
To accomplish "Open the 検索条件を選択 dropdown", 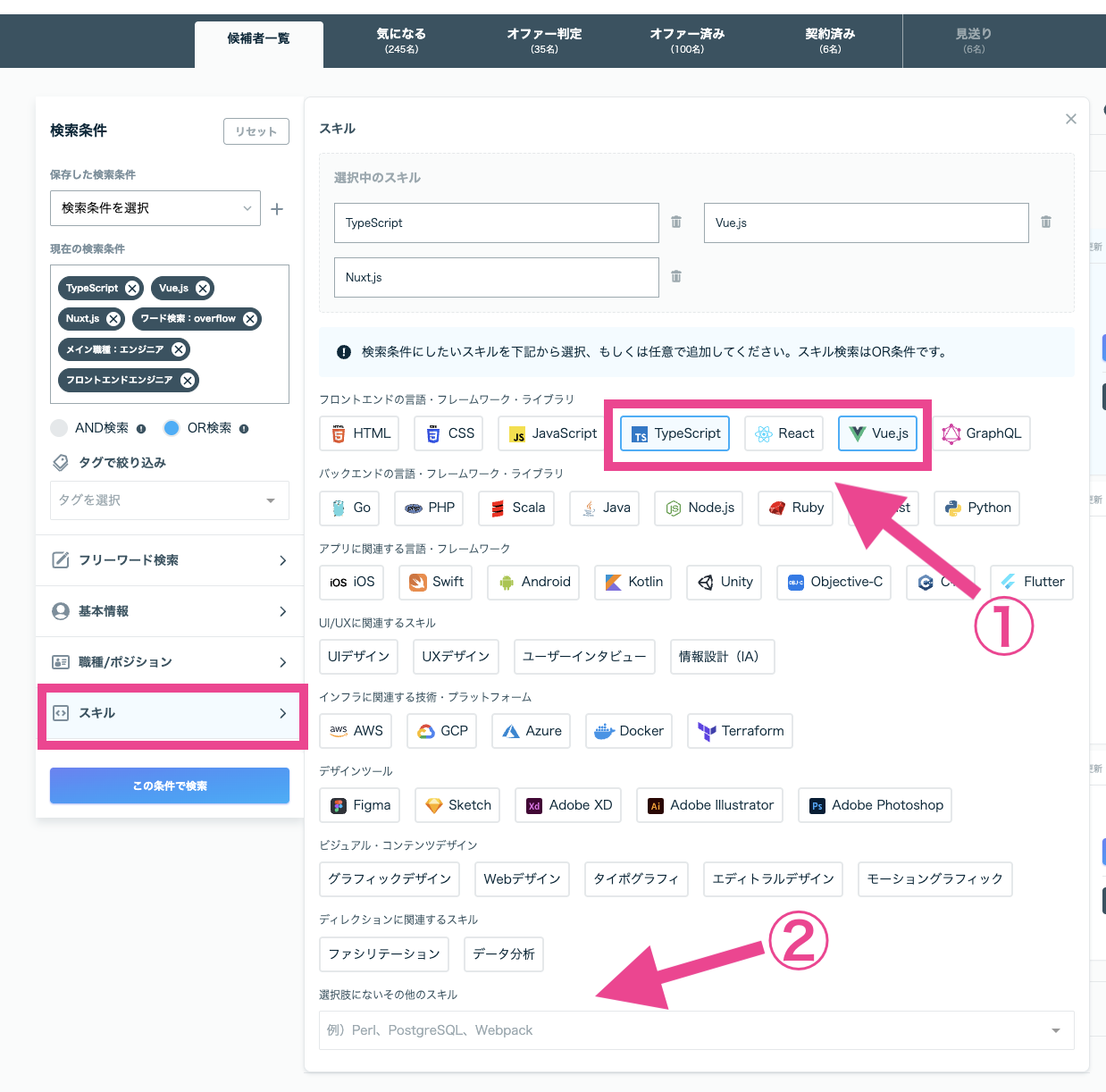I will 155,208.
